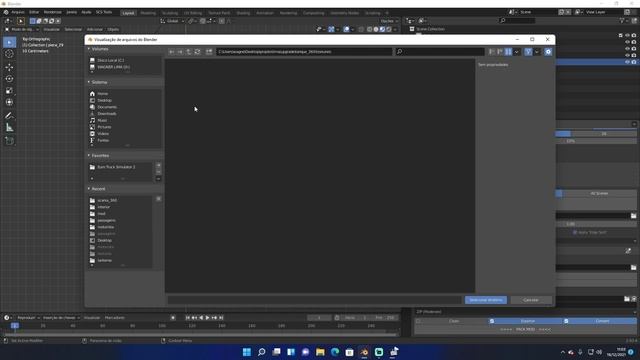Screen dimensions: 640x360
Task: Select the Measure tool
Action: (9, 128)
